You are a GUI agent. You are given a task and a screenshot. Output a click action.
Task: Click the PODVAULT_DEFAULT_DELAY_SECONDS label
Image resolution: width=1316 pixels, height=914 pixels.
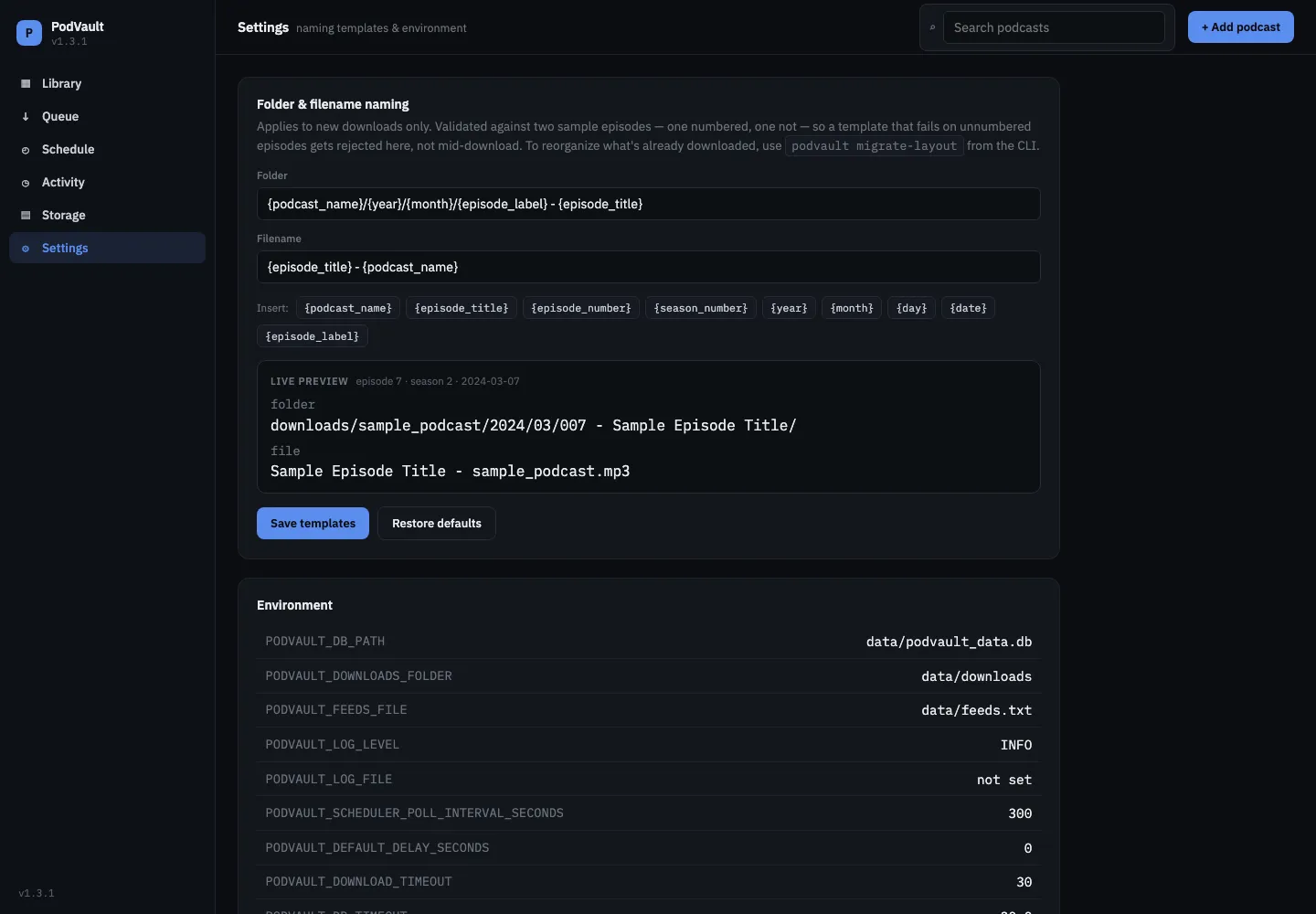[x=377, y=847]
